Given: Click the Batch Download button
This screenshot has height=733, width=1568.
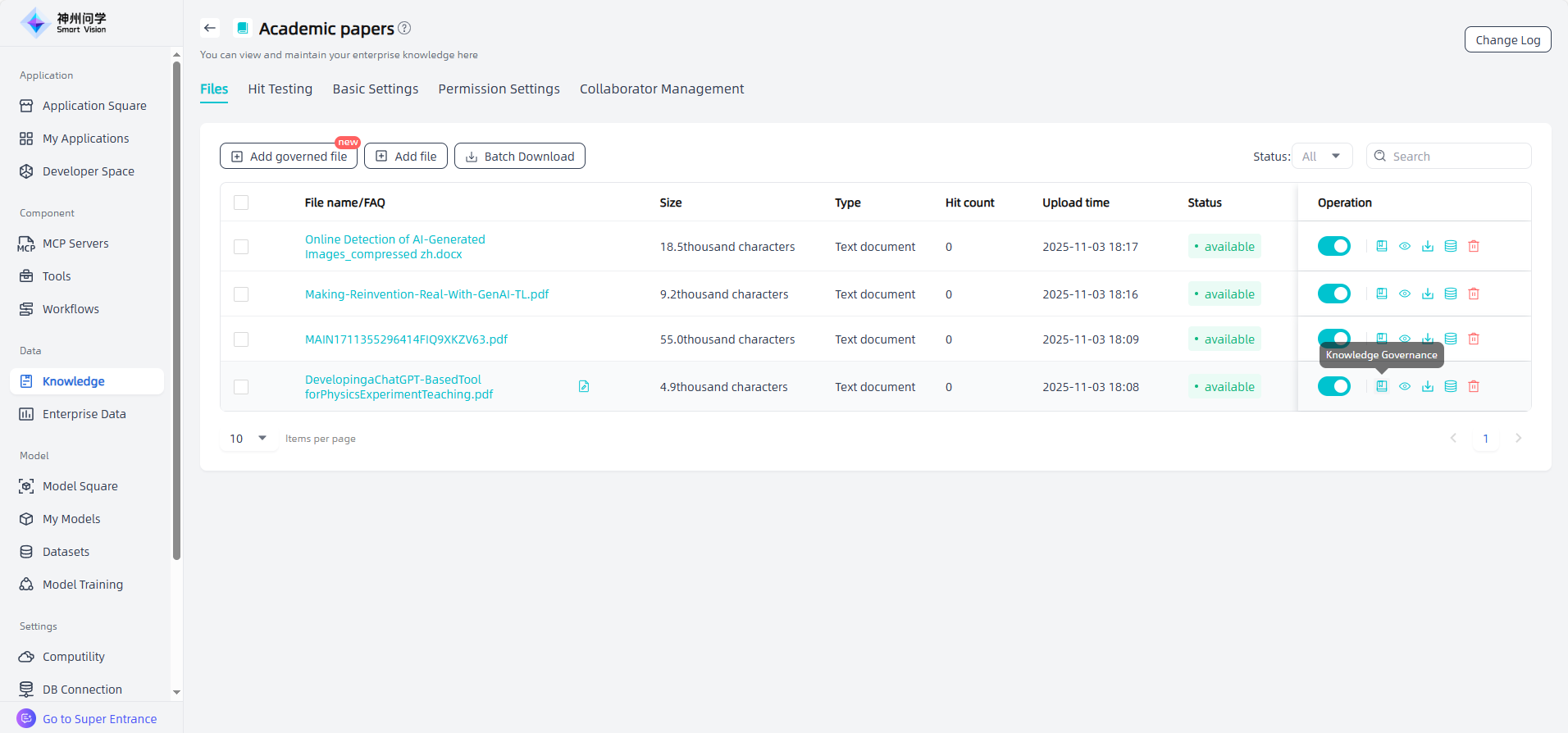Looking at the screenshot, I should pos(520,156).
